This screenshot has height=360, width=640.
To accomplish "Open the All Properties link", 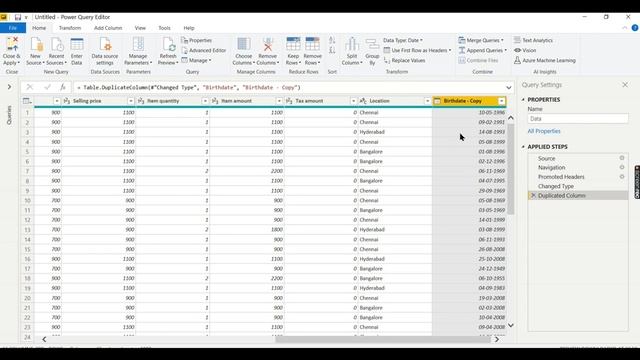I will pyautogui.click(x=544, y=131).
